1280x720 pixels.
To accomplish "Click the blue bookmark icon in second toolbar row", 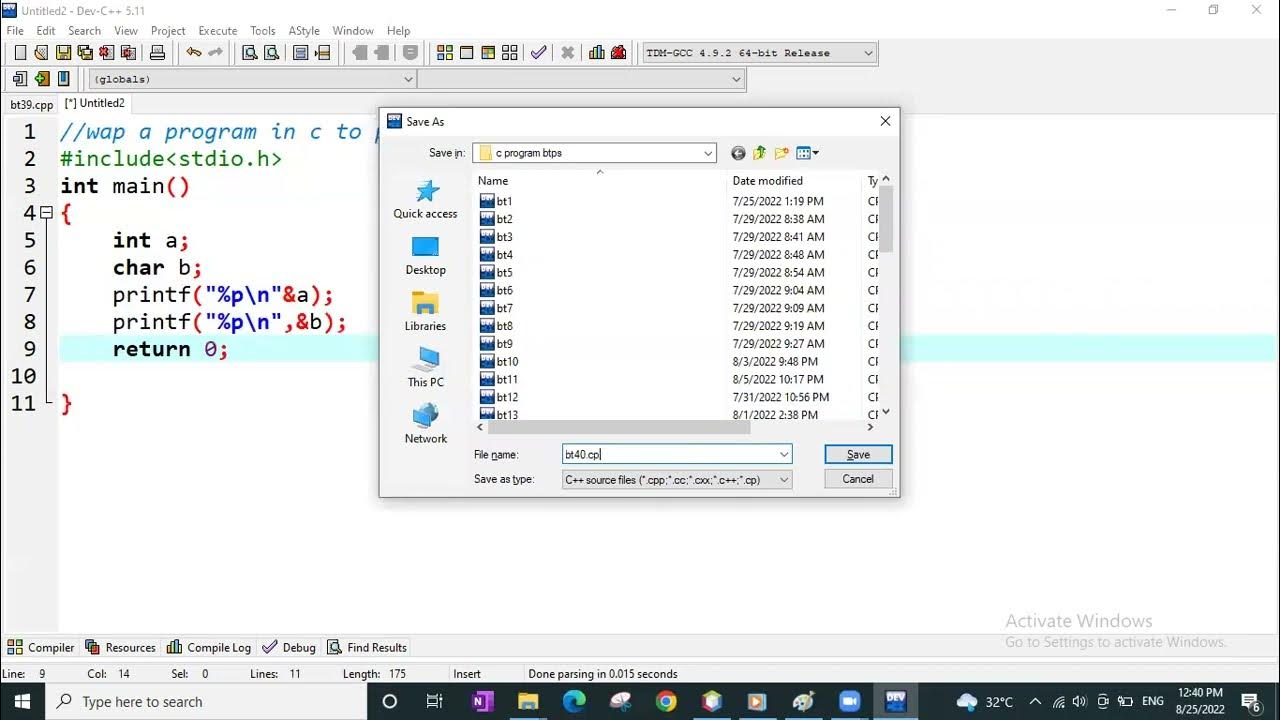I will click(x=64, y=79).
